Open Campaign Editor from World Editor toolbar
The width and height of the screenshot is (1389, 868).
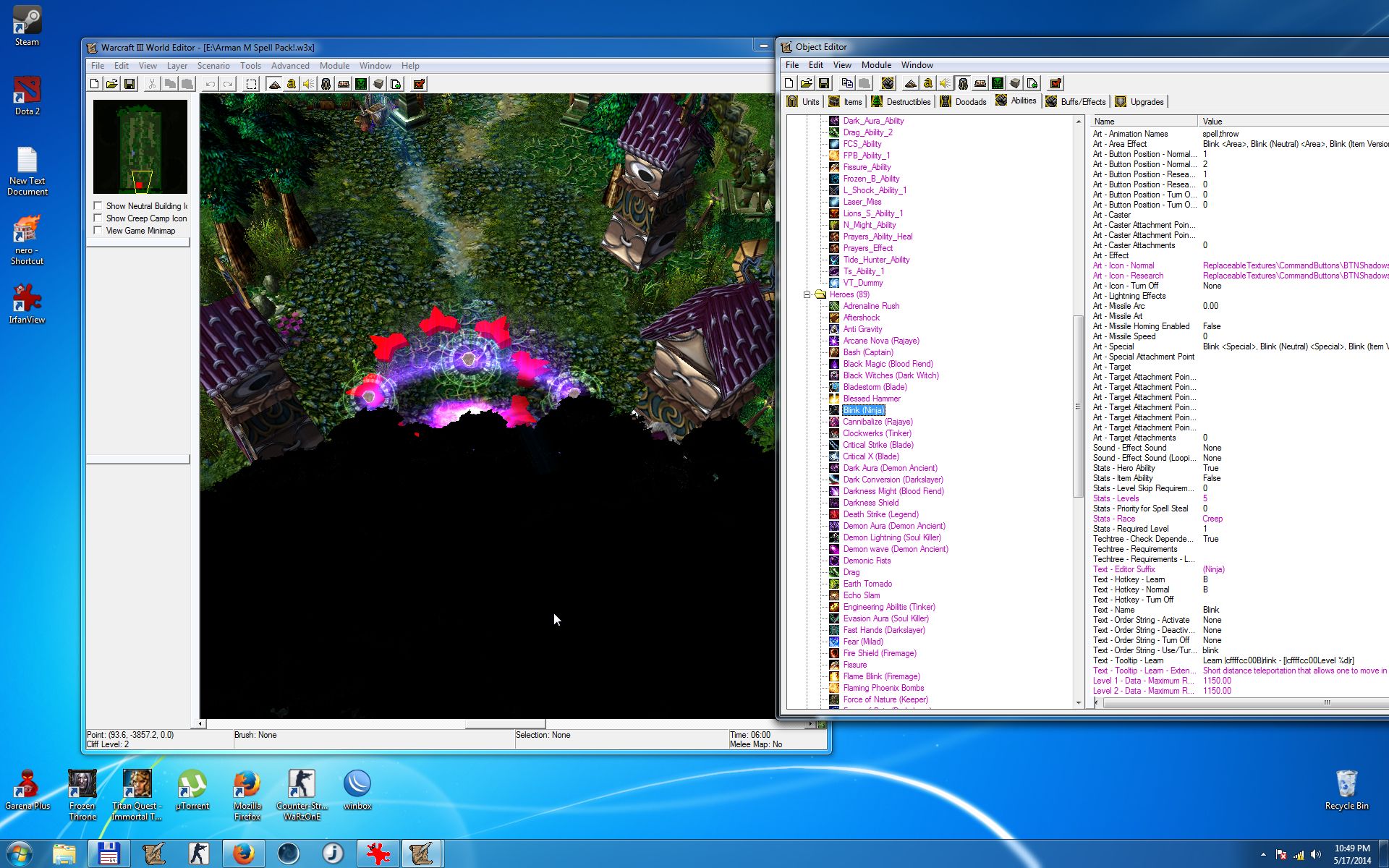click(344, 84)
